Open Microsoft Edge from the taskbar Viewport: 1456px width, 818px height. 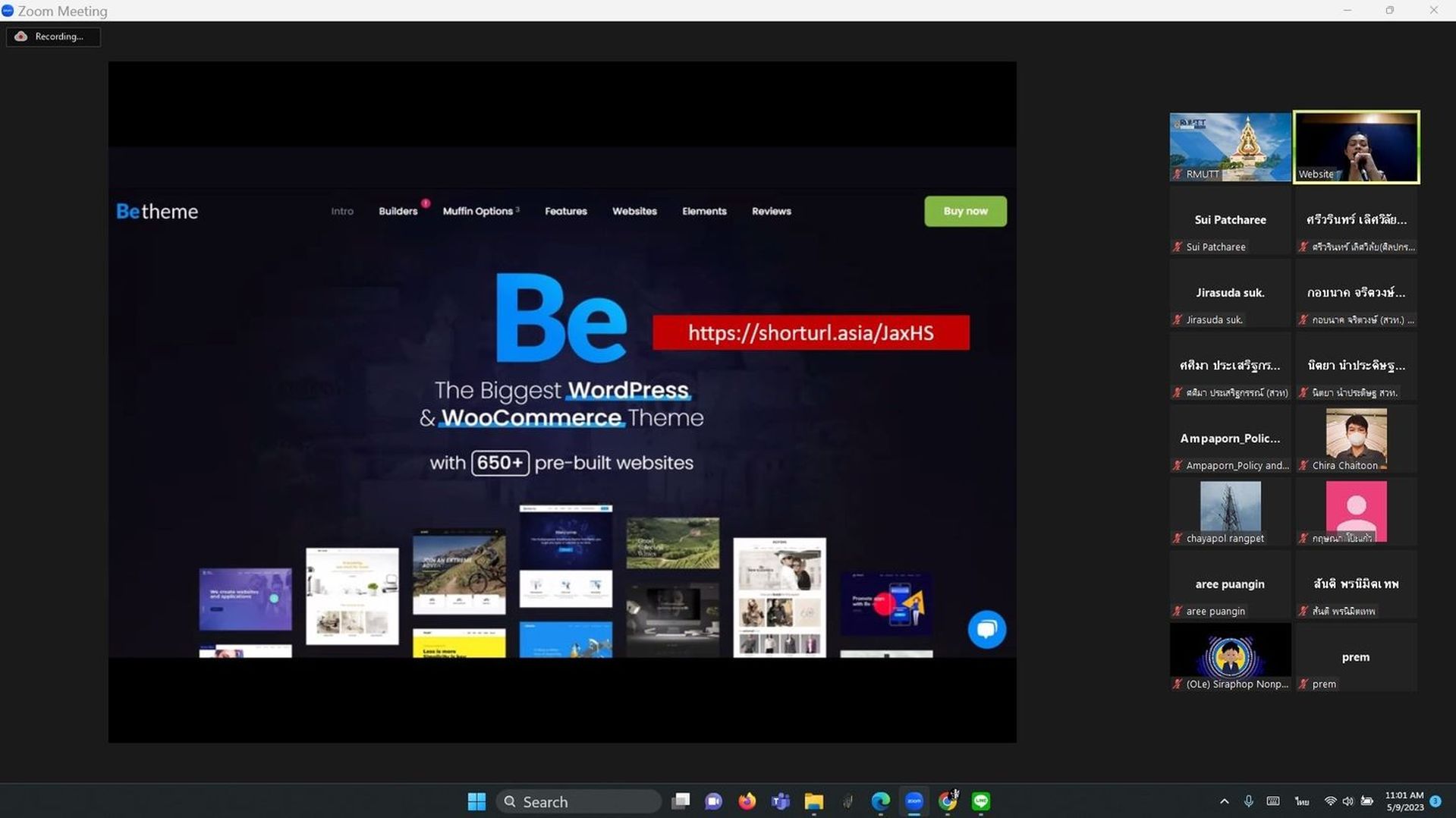(880, 801)
